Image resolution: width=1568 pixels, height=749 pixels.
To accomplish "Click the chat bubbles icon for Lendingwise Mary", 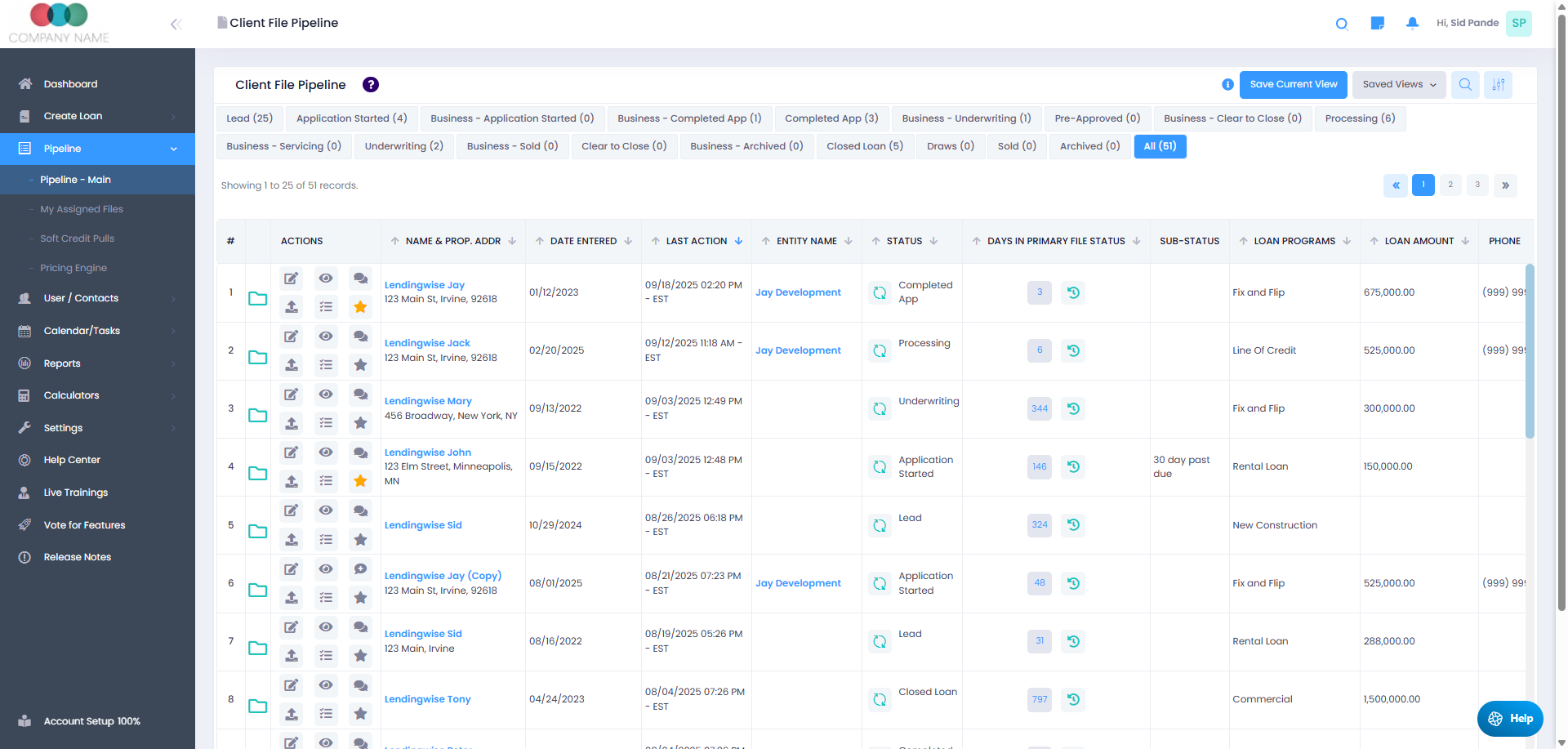I will [x=360, y=395].
